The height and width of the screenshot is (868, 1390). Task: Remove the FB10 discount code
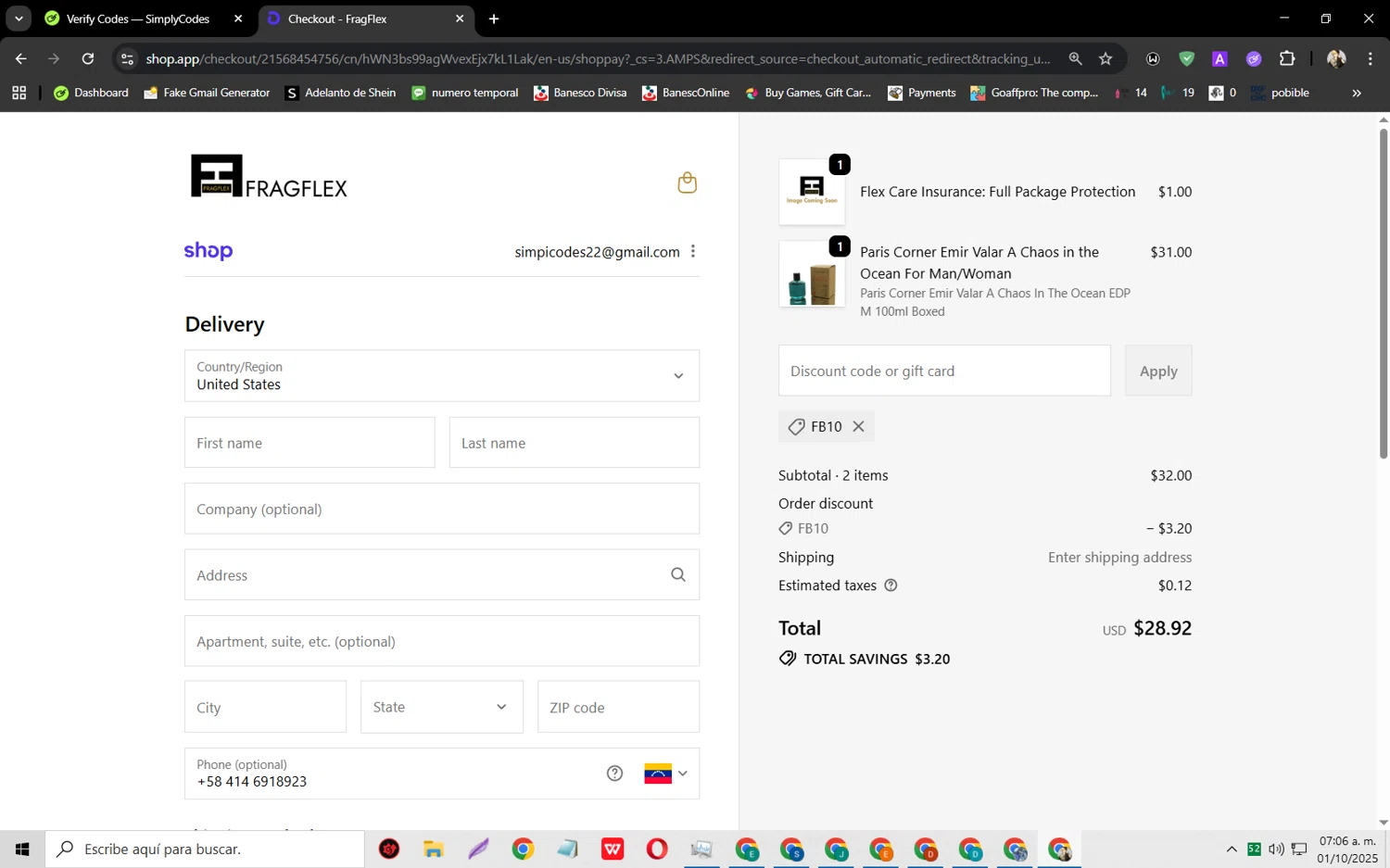pos(859,426)
